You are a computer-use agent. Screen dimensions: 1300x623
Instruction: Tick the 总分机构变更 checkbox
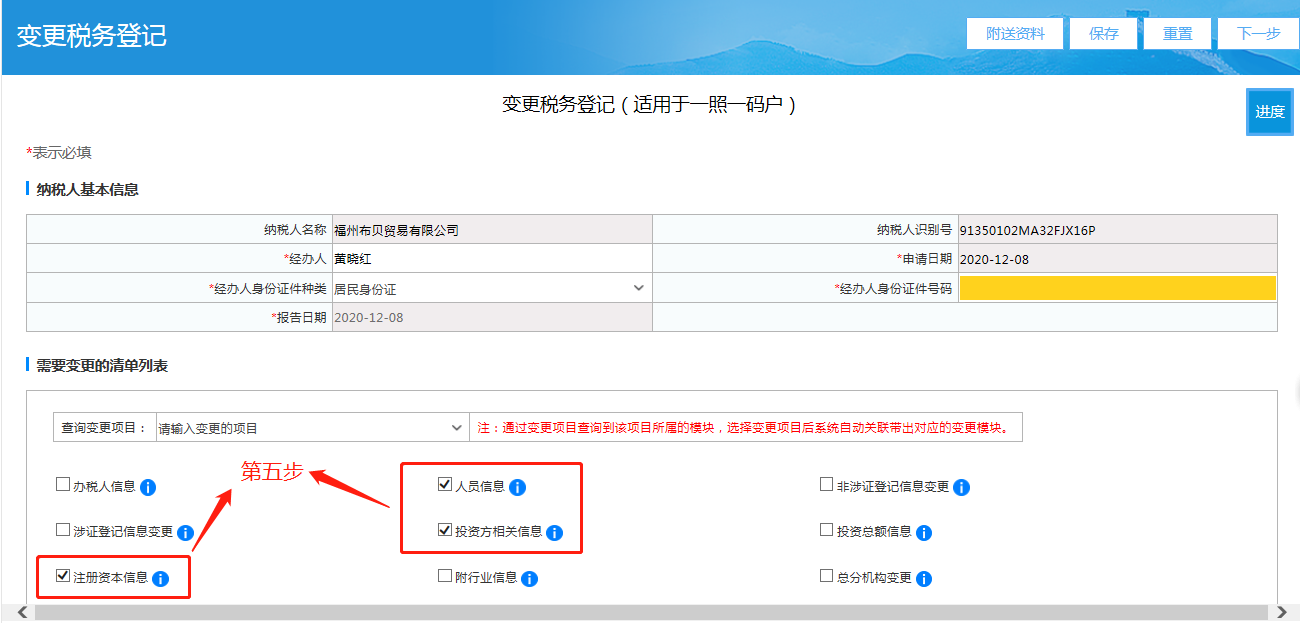tap(826, 576)
